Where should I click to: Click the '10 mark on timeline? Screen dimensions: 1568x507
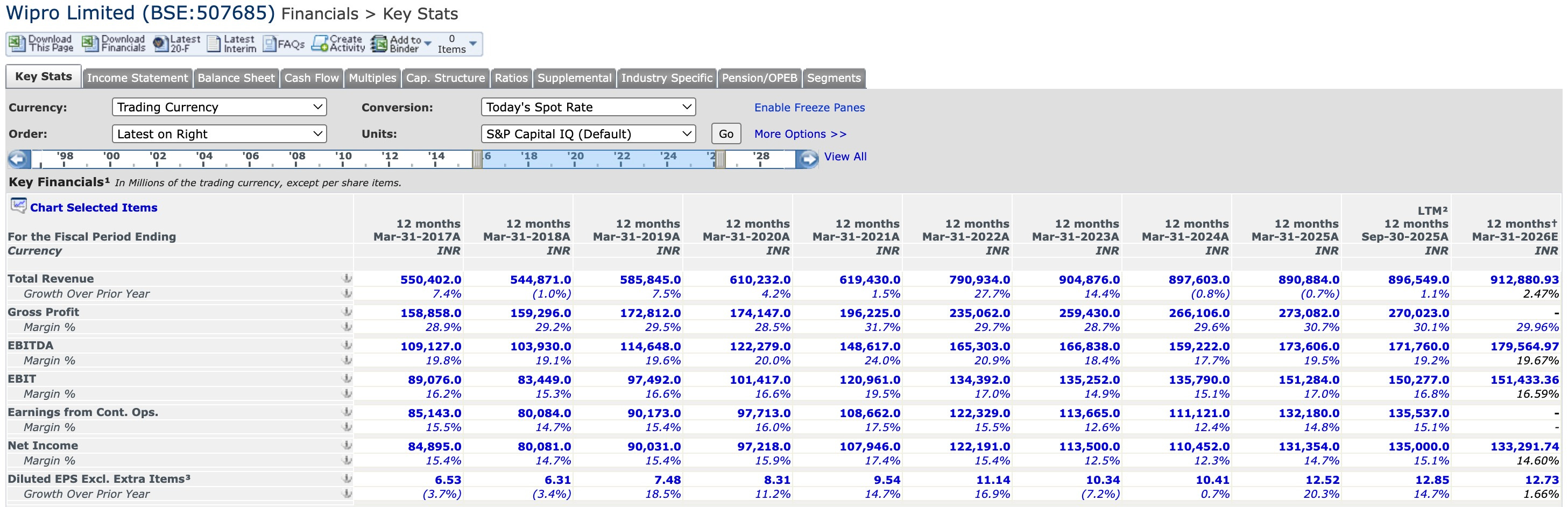pyautogui.click(x=343, y=157)
